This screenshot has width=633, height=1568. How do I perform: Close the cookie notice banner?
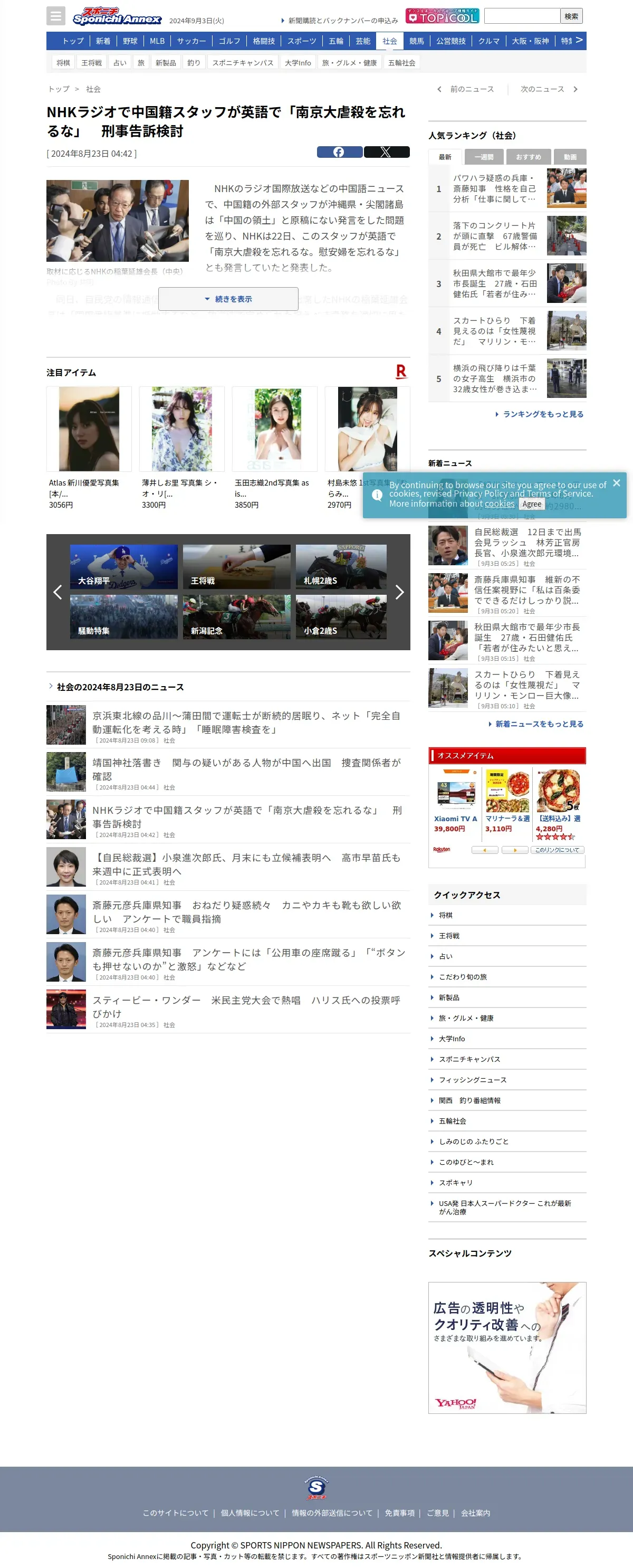[x=617, y=483]
